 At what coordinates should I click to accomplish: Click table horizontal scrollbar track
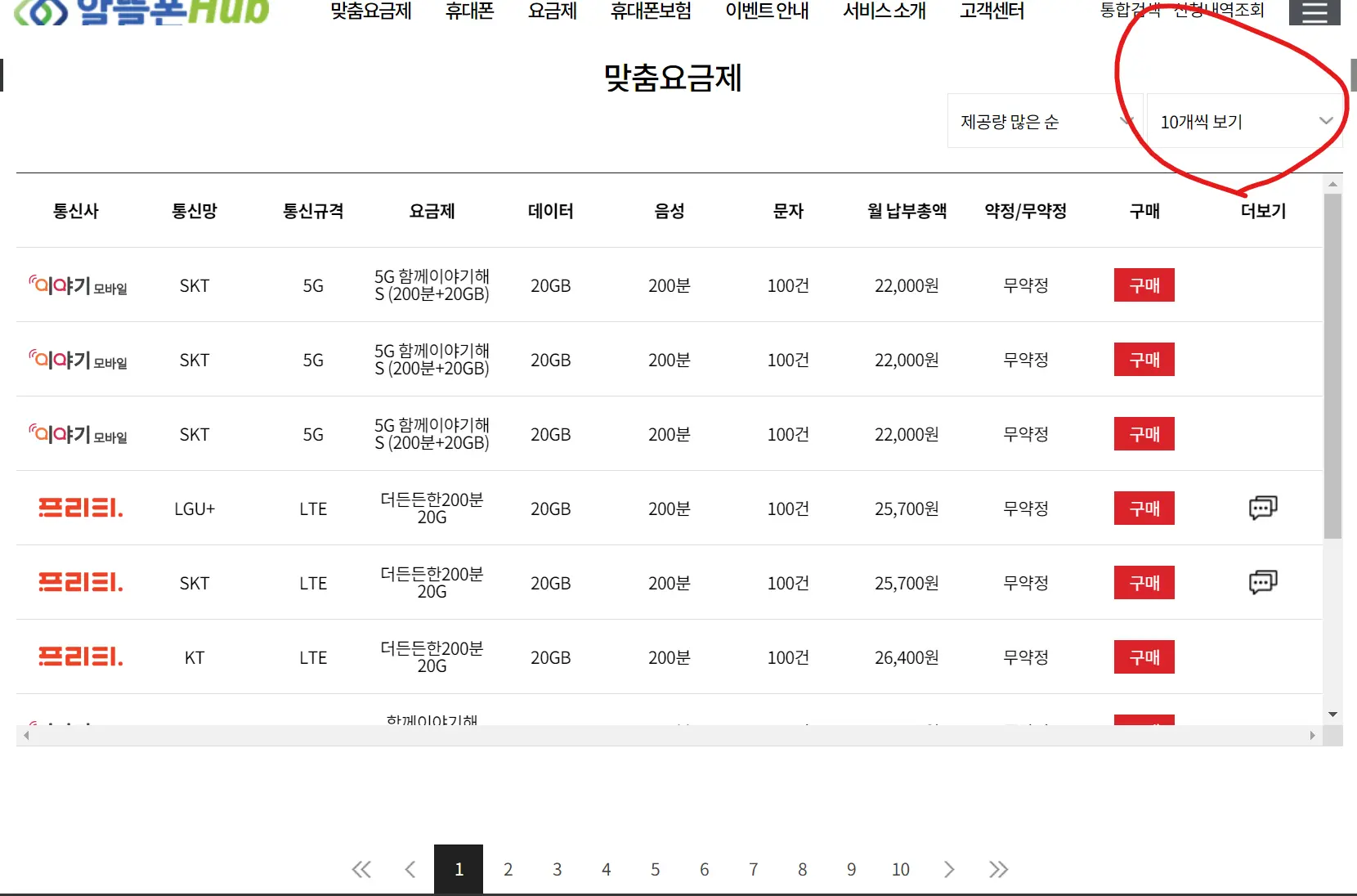(669, 736)
